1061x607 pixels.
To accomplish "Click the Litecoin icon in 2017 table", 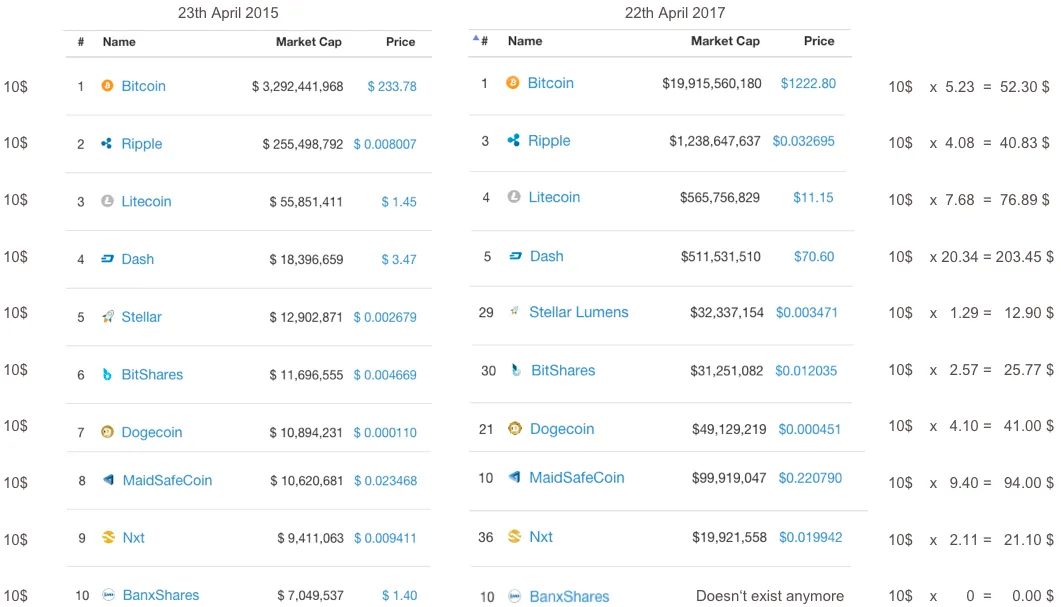I will click(x=514, y=196).
